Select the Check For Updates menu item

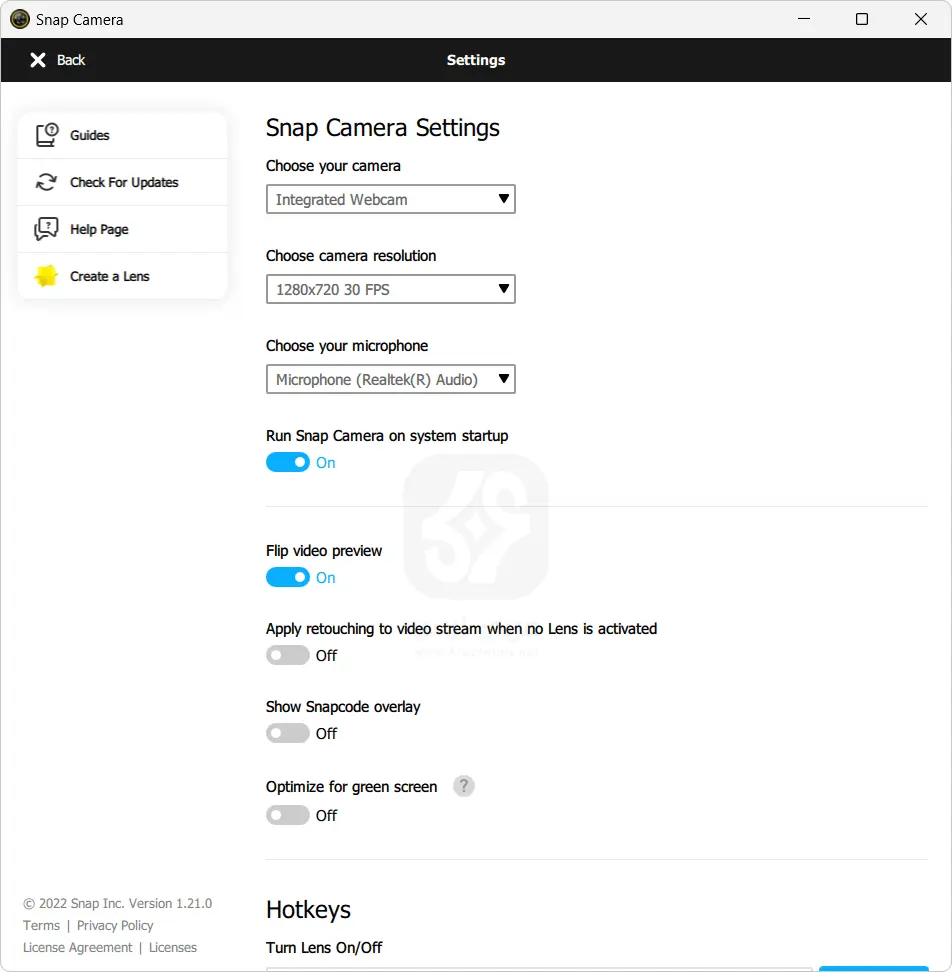point(124,182)
